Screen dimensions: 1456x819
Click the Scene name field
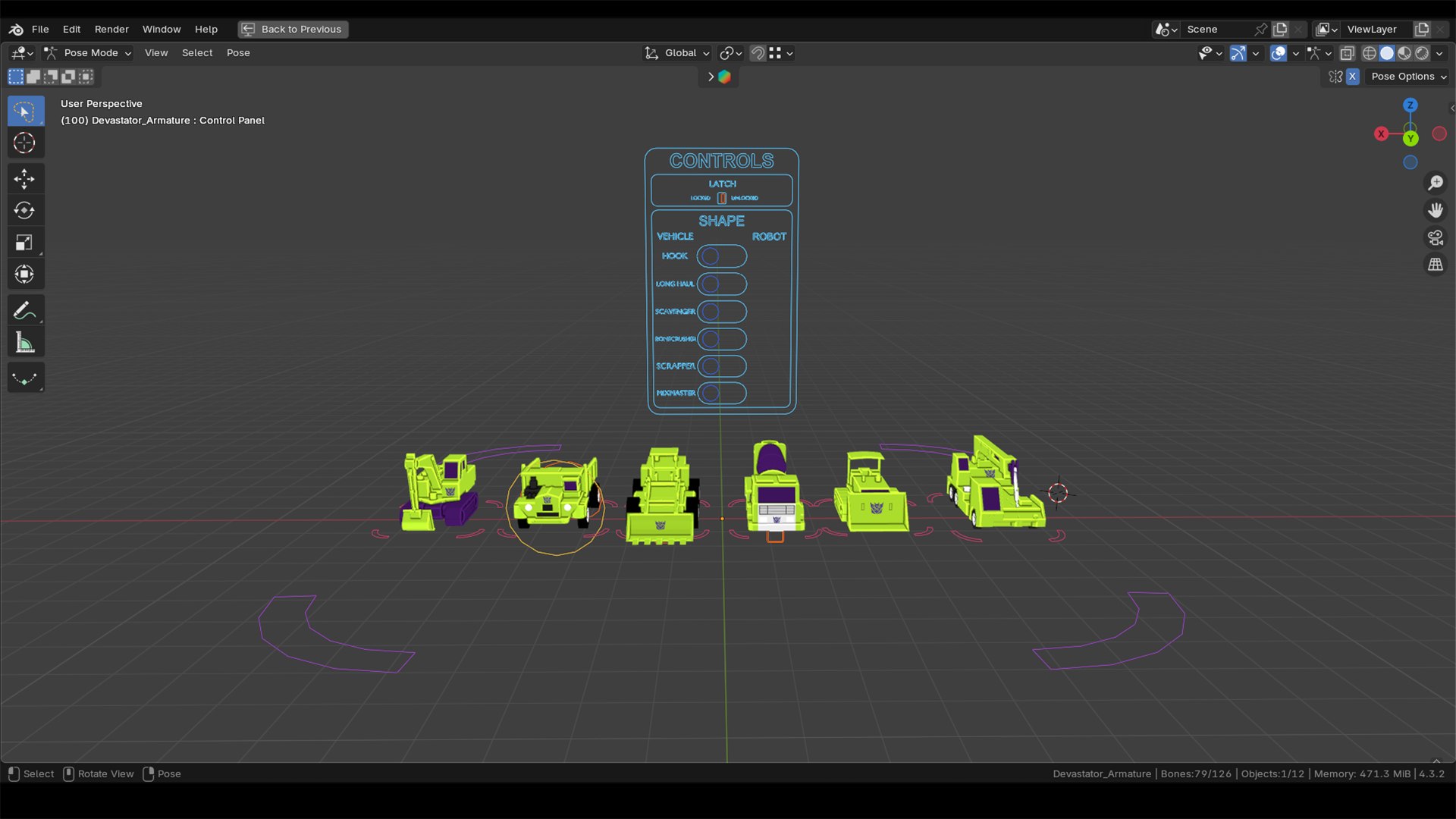pos(1217,30)
